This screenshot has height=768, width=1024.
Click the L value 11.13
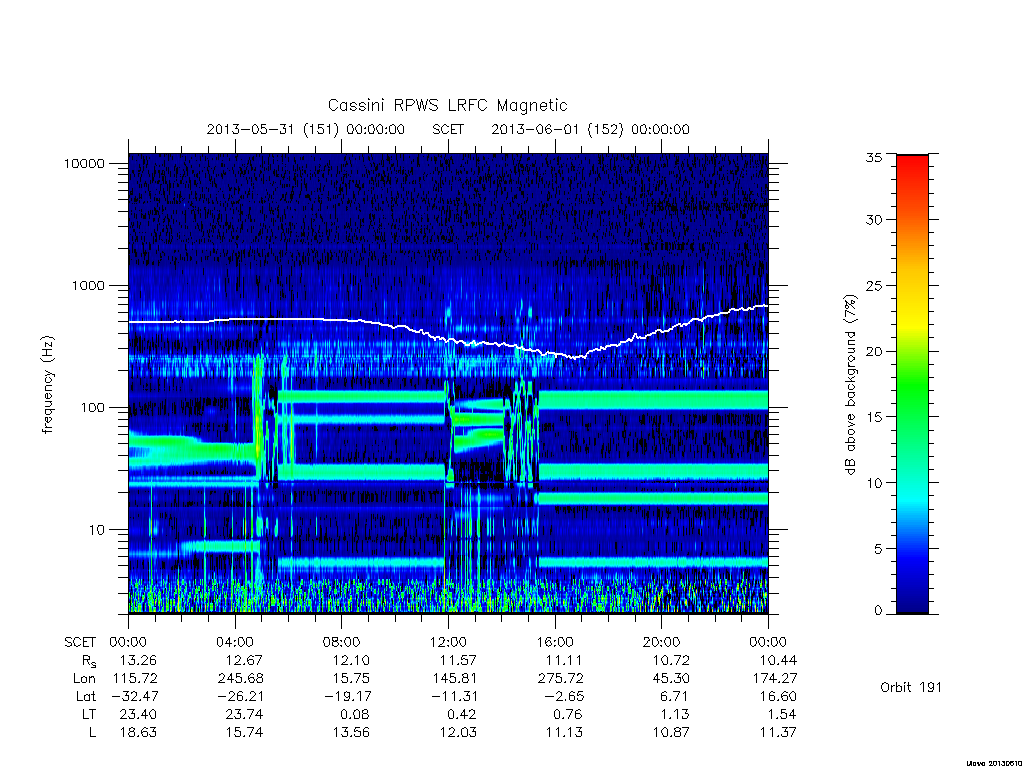pos(564,733)
